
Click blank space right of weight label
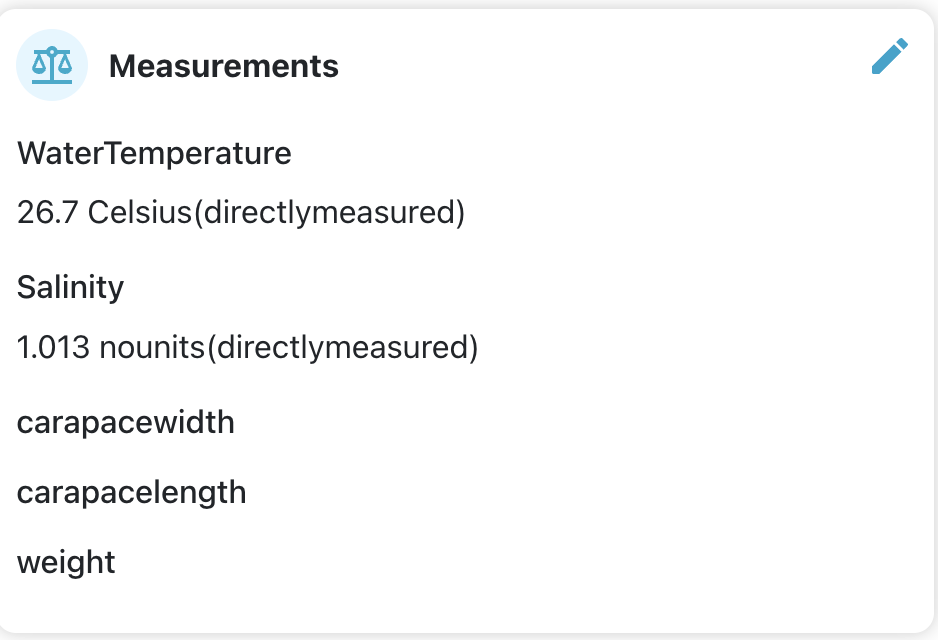(500, 562)
